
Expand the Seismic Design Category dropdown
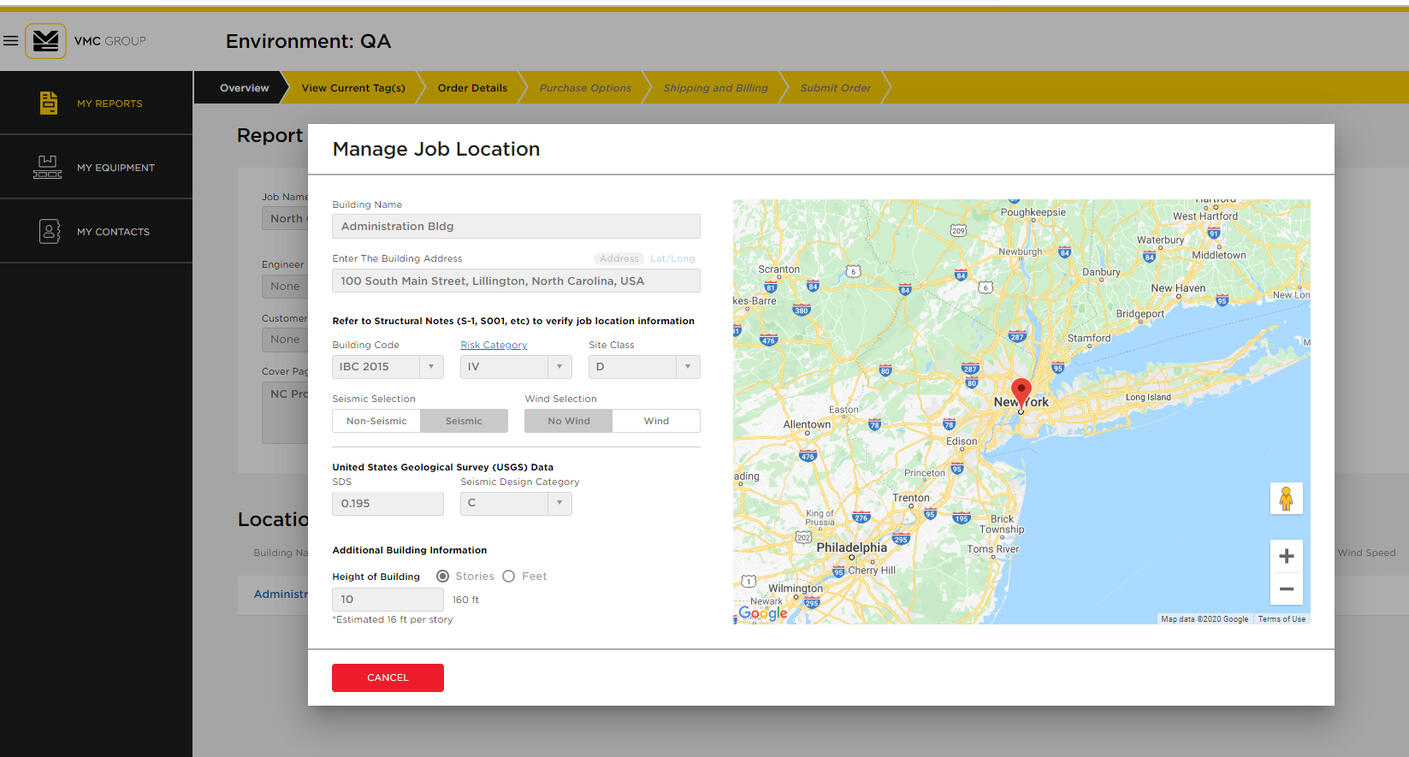(515, 503)
